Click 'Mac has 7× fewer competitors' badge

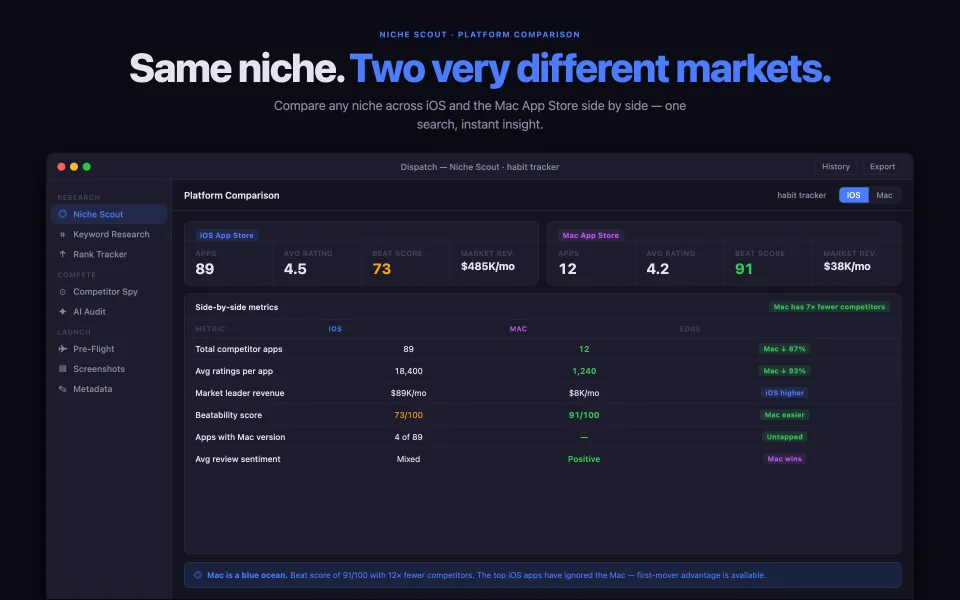tap(829, 307)
